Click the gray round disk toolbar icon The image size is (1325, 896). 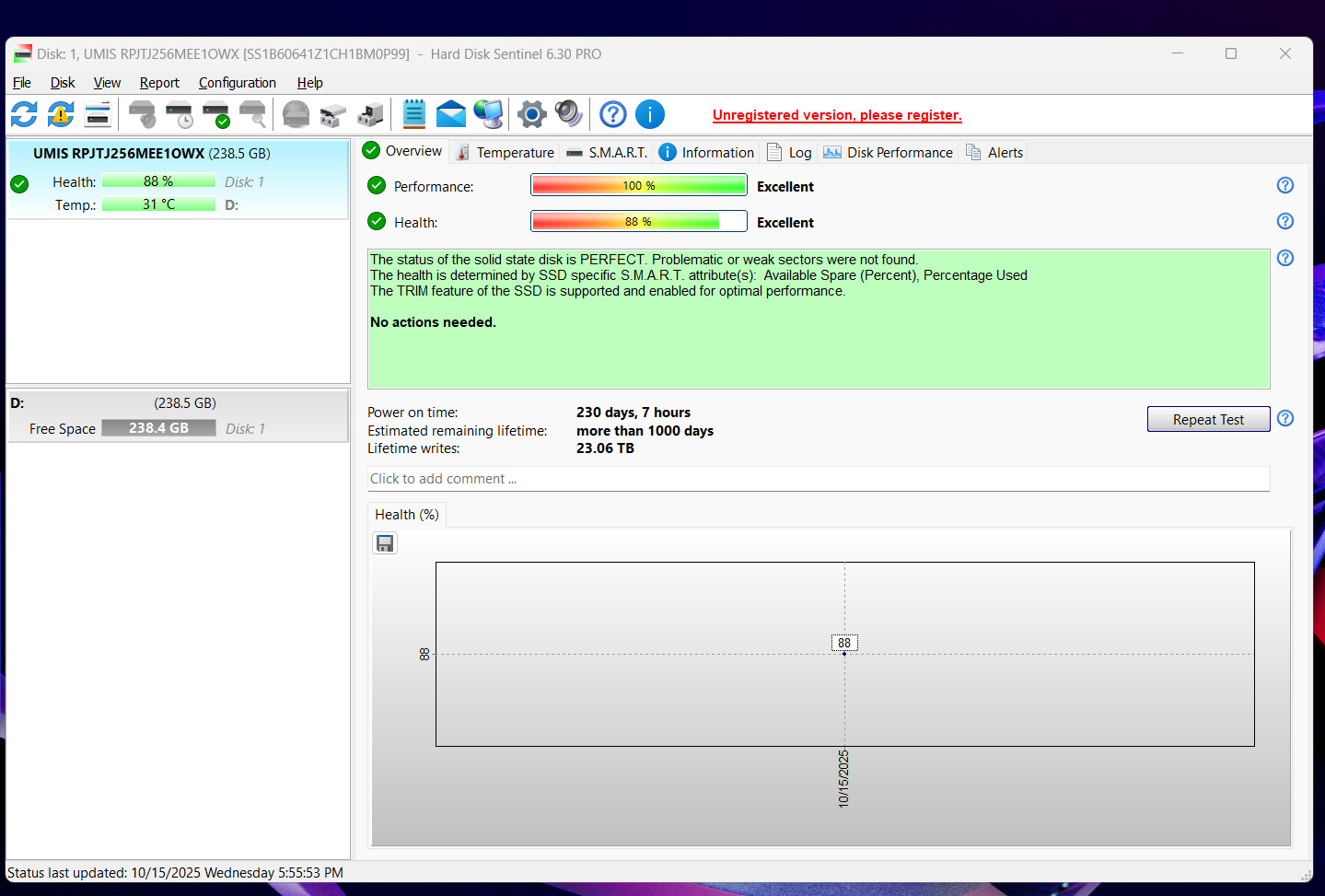click(x=296, y=114)
